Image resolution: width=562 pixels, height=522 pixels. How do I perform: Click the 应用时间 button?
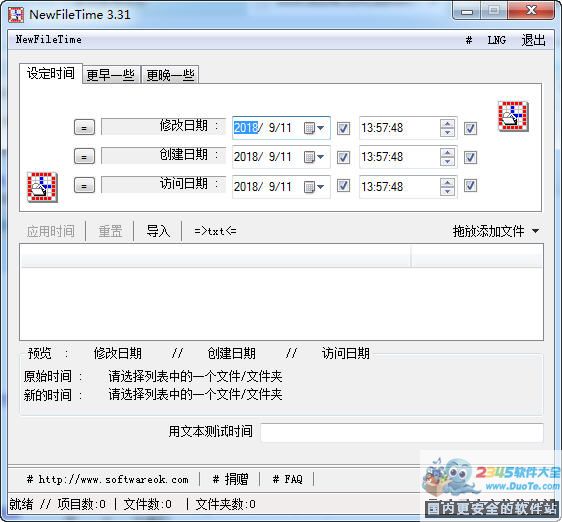(x=51, y=231)
